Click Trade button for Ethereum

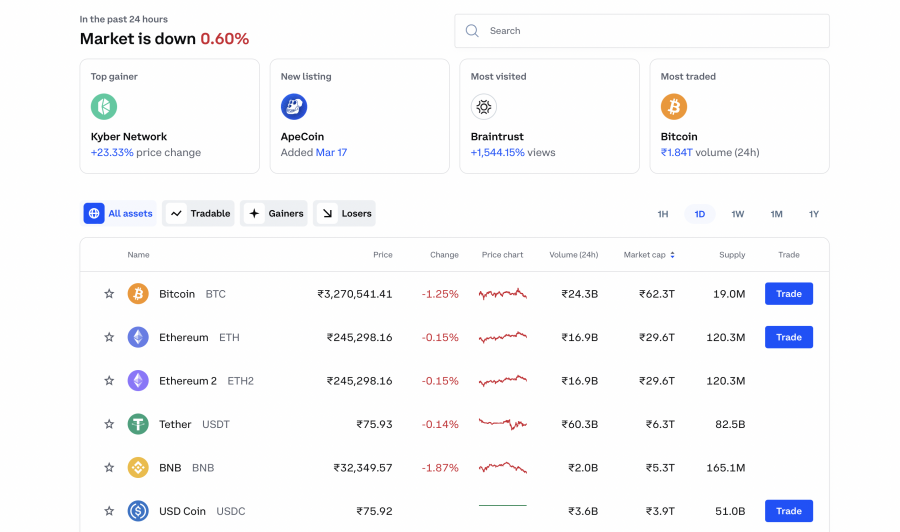pyautogui.click(x=789, y=337)
